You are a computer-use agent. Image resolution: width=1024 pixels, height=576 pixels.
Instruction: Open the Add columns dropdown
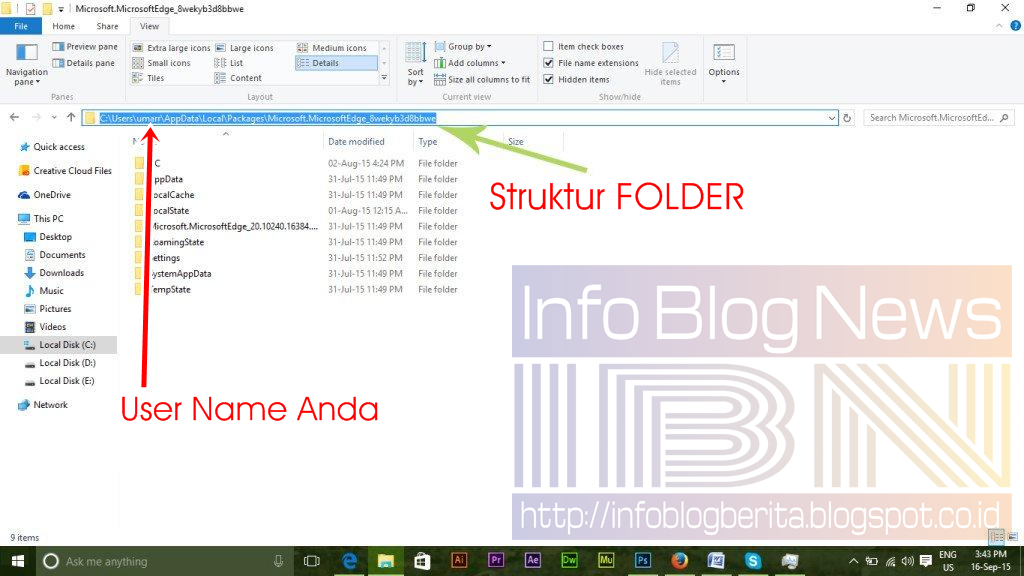(470, 63)
